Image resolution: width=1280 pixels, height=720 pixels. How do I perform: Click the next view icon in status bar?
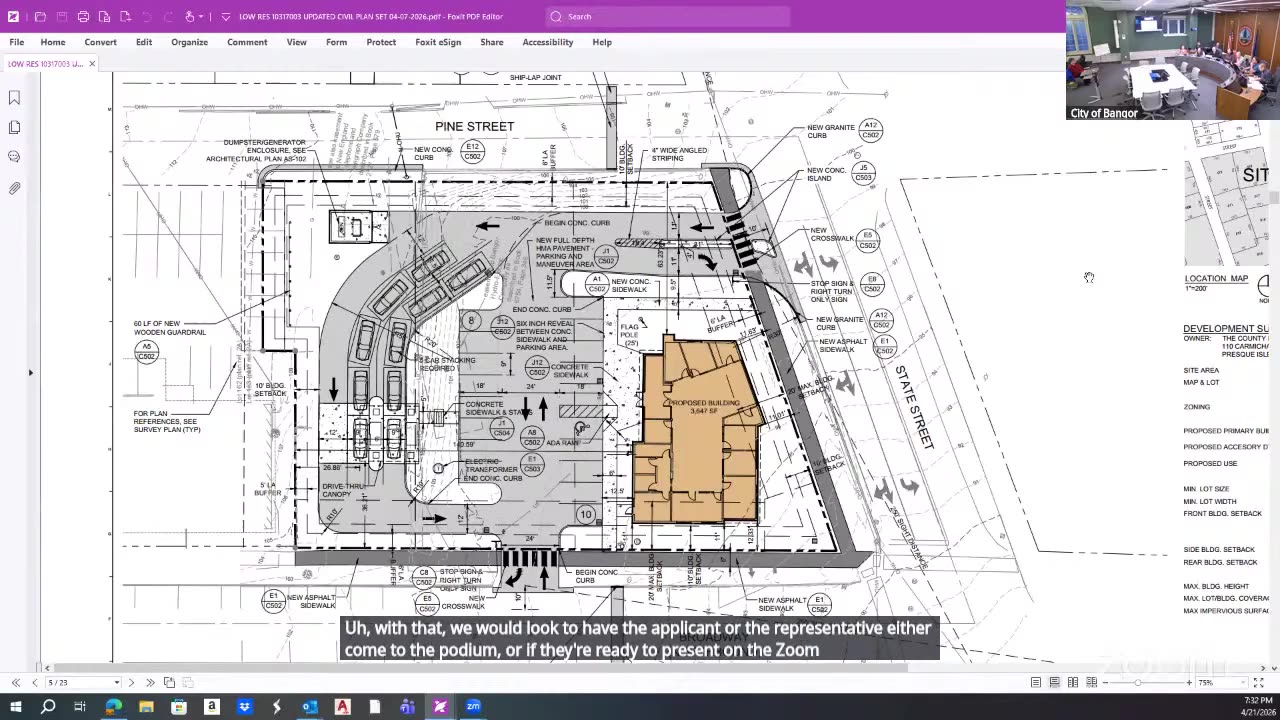coord(187,682)
